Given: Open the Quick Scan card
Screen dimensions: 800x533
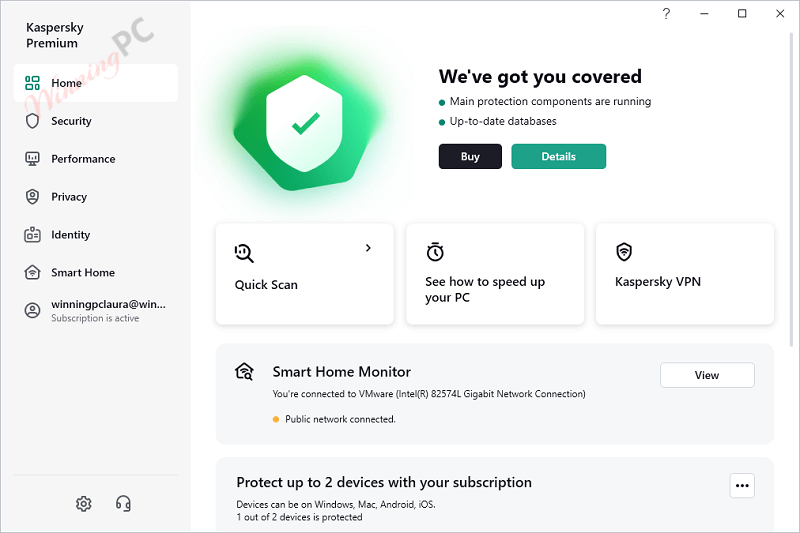Looking at the screenshot, I should pos(305,274).
